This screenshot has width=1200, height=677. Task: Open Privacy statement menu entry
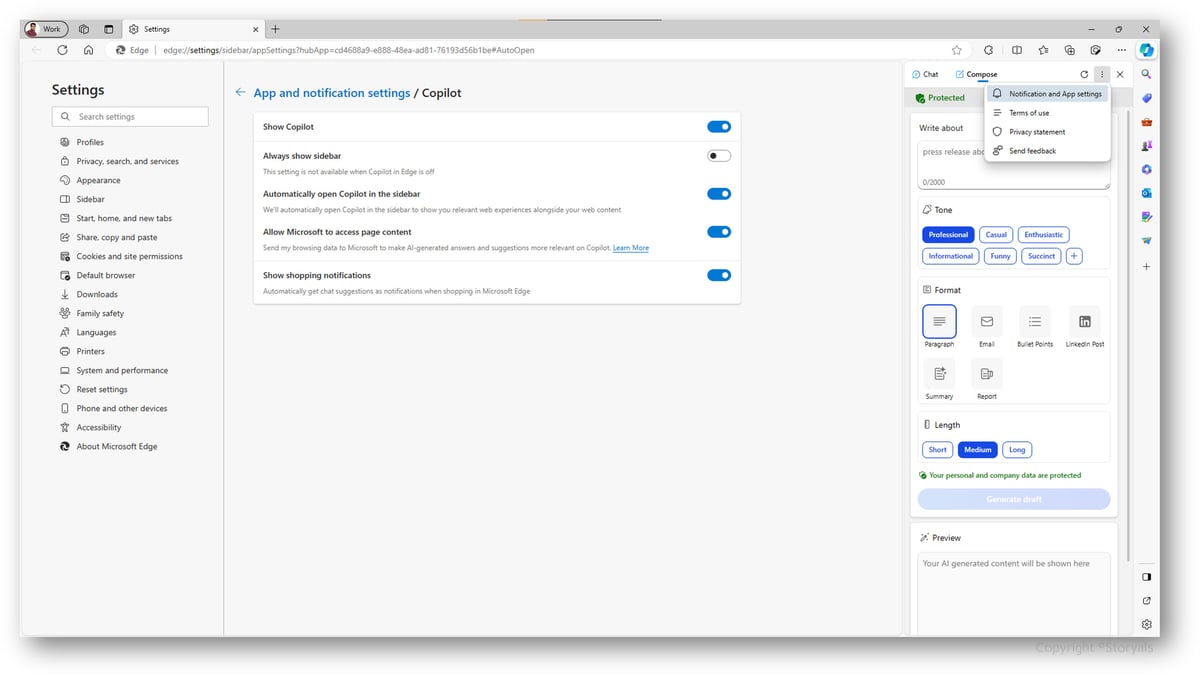(x=1047, y=132)
